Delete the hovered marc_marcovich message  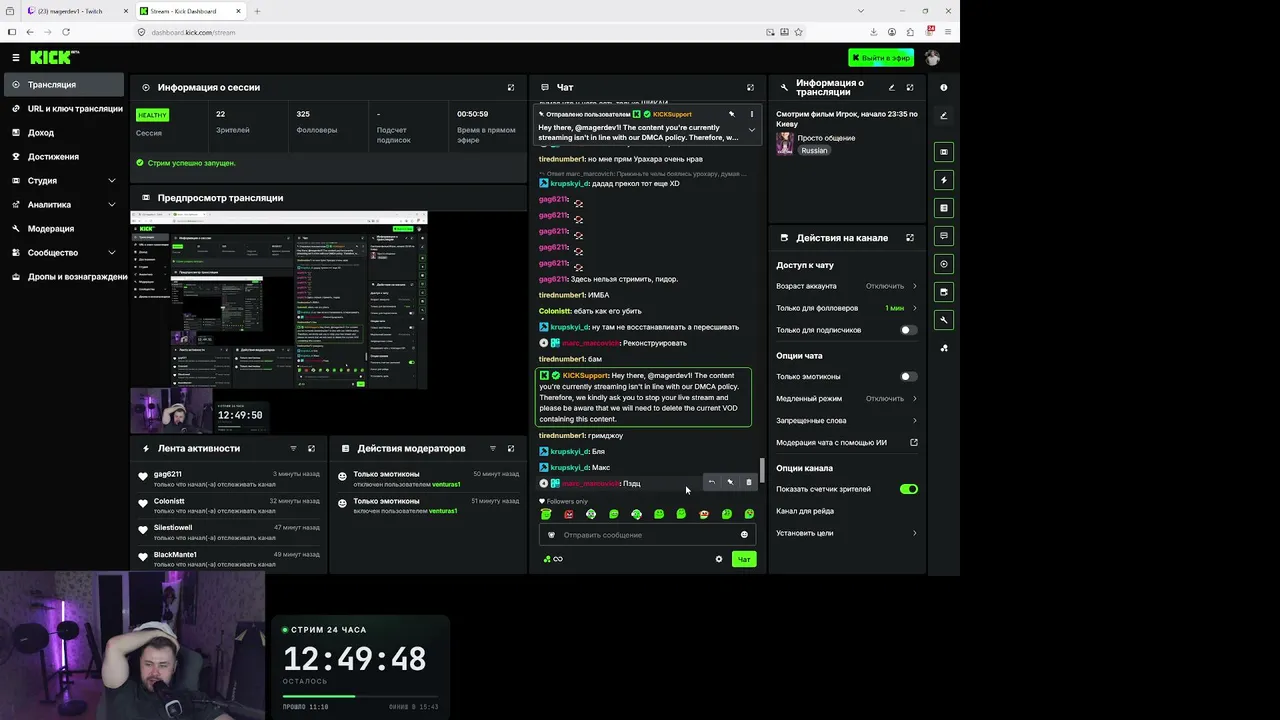[748, 482]
